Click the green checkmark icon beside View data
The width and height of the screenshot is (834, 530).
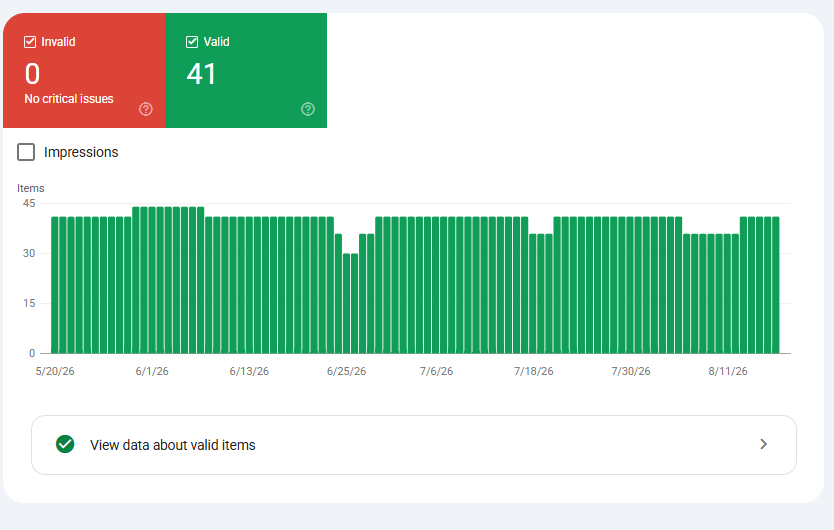tap(65, 444)
